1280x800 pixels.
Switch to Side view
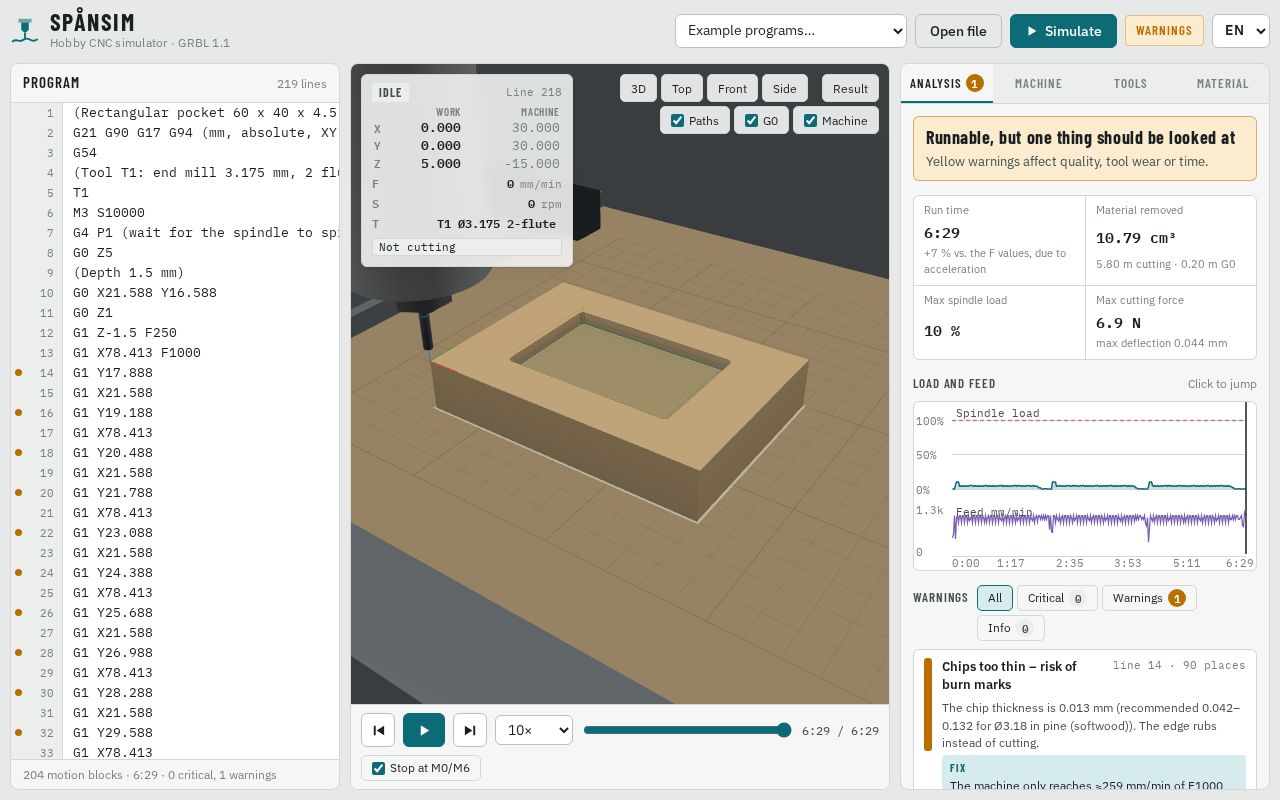(x=785, y=88)
